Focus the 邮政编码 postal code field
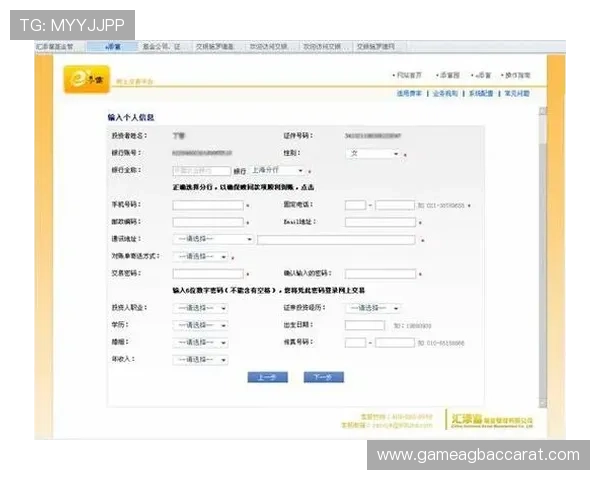The width and height of the screenshot is (600, 480). 208,222
